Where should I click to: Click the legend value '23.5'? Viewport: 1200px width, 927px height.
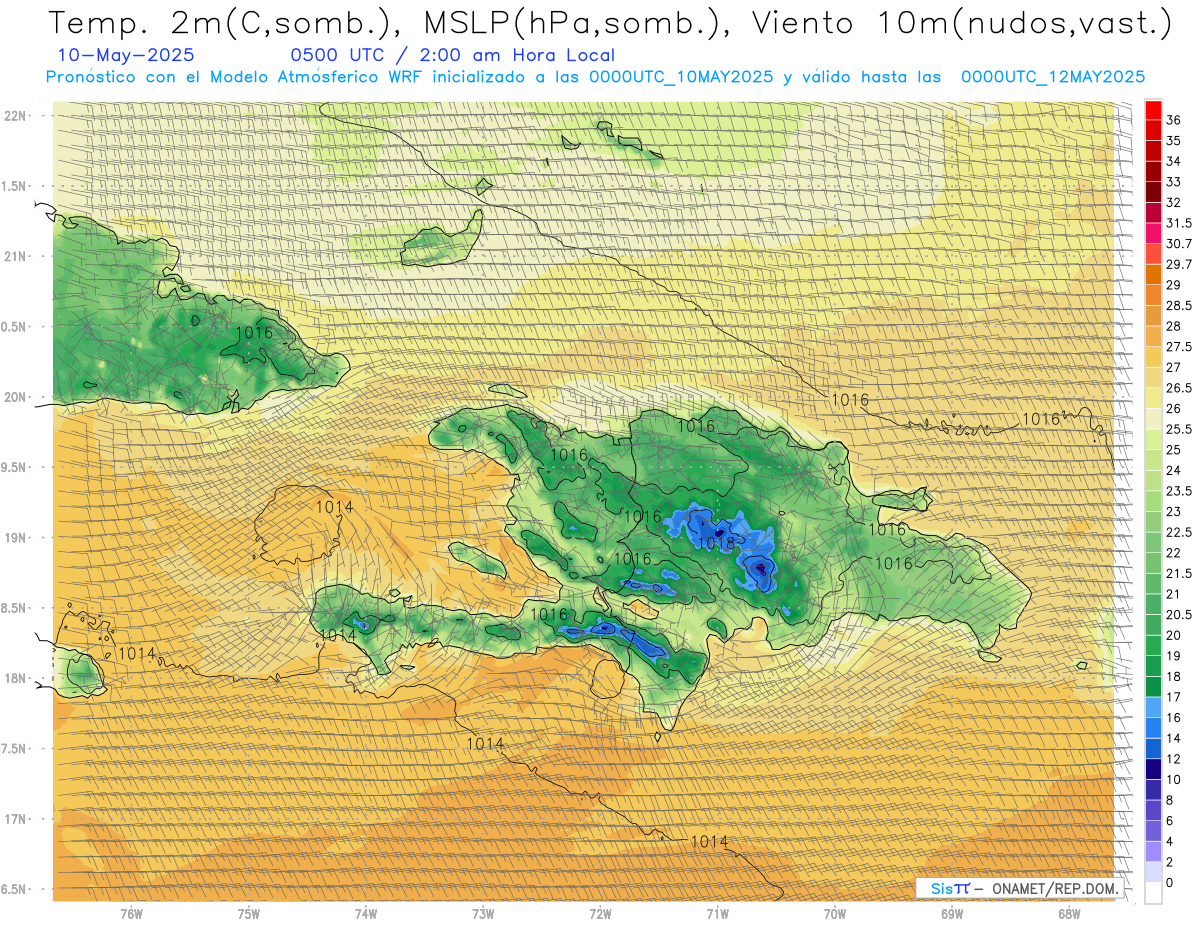point(1179,491)
